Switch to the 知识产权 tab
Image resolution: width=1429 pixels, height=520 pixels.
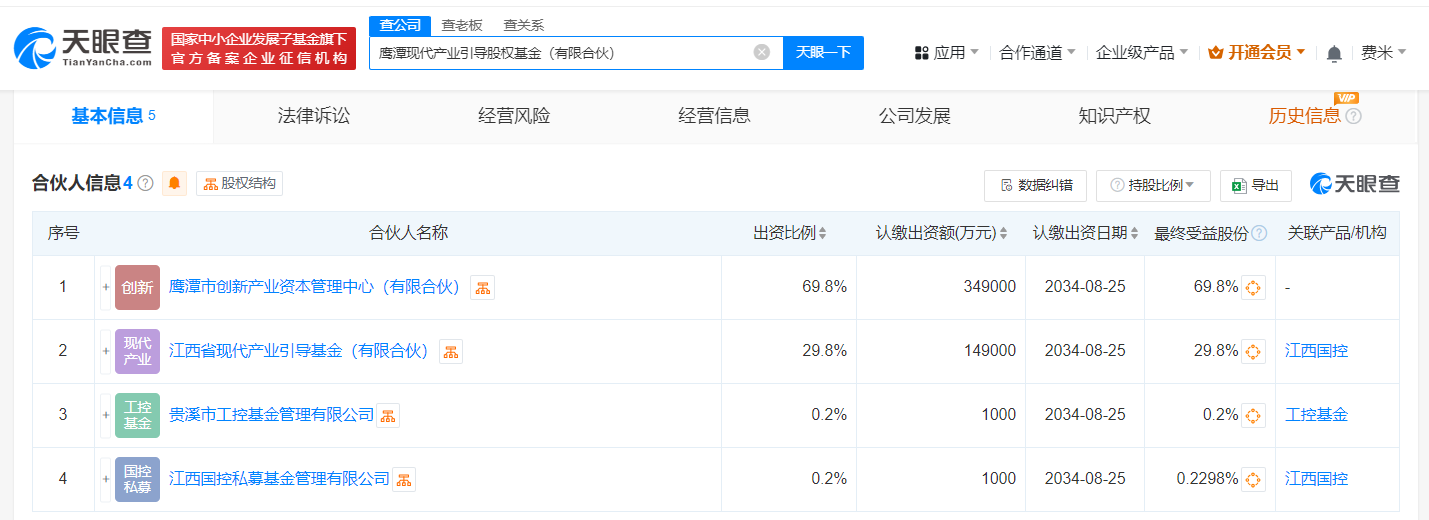[1114, 116]
